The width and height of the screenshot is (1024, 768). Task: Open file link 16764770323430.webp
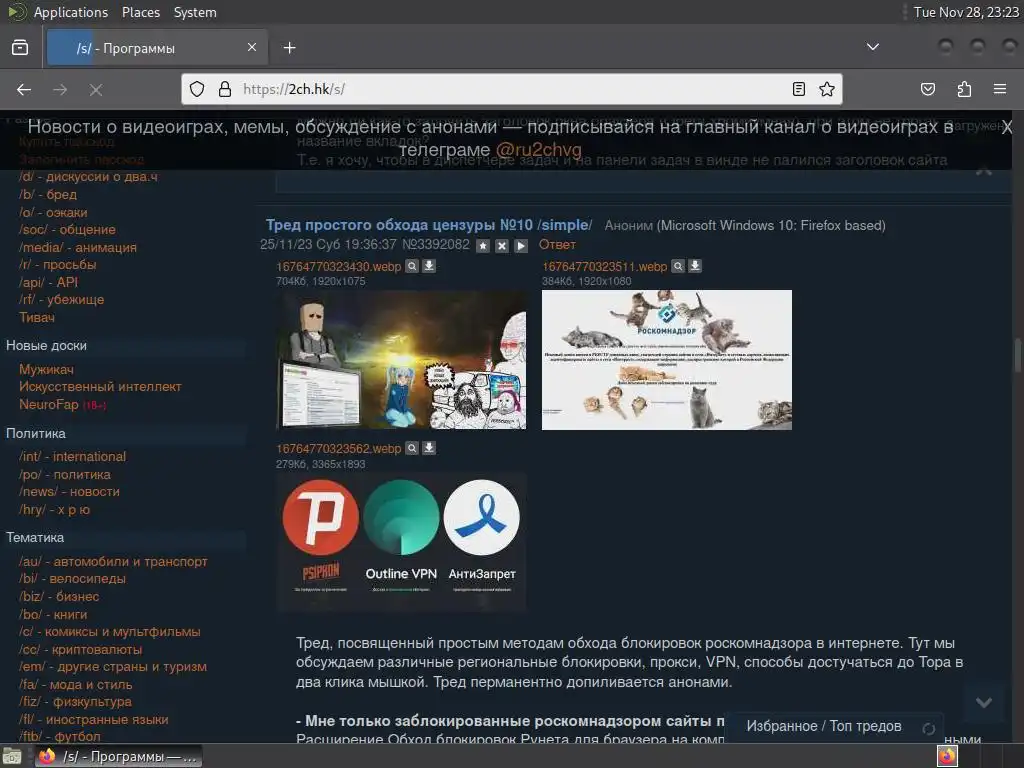[338, 266]
